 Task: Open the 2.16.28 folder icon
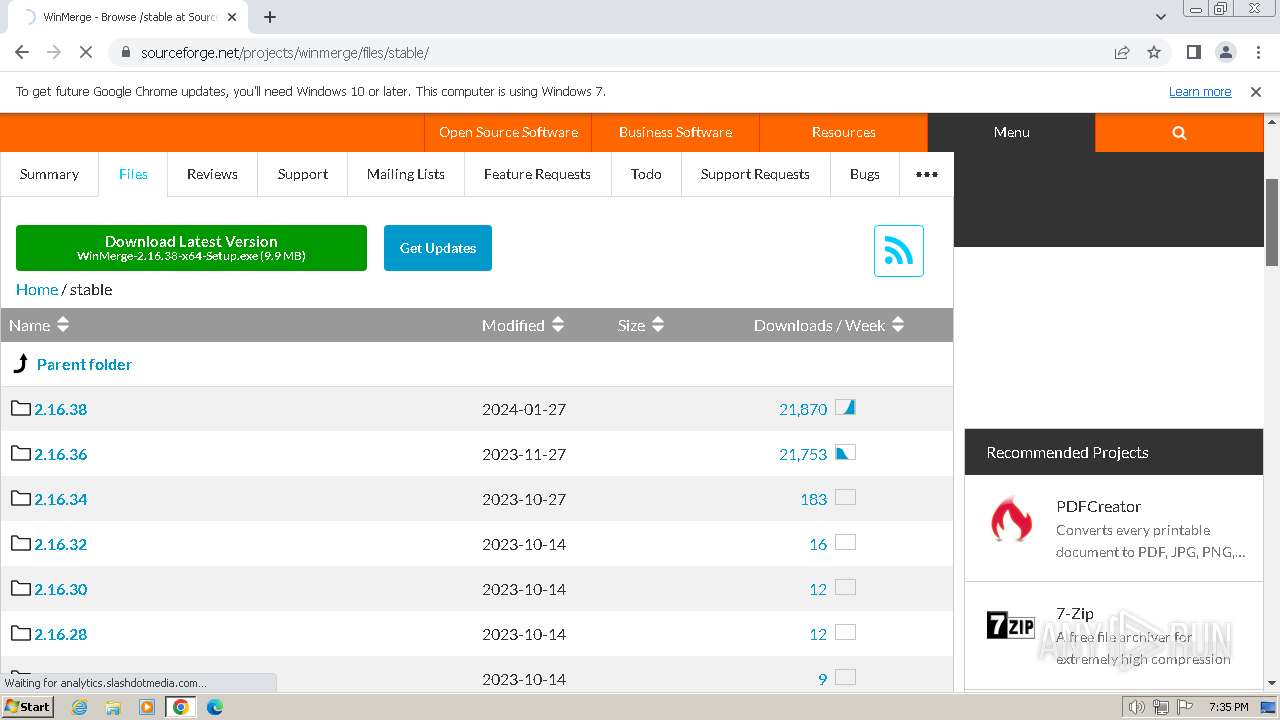(21, 633)
